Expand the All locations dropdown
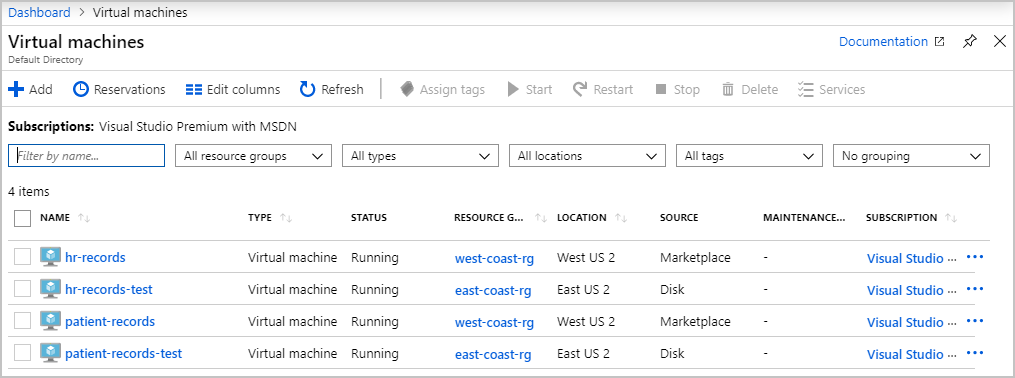The height and width of the screenshot is (378, 1015). [587, 155]
